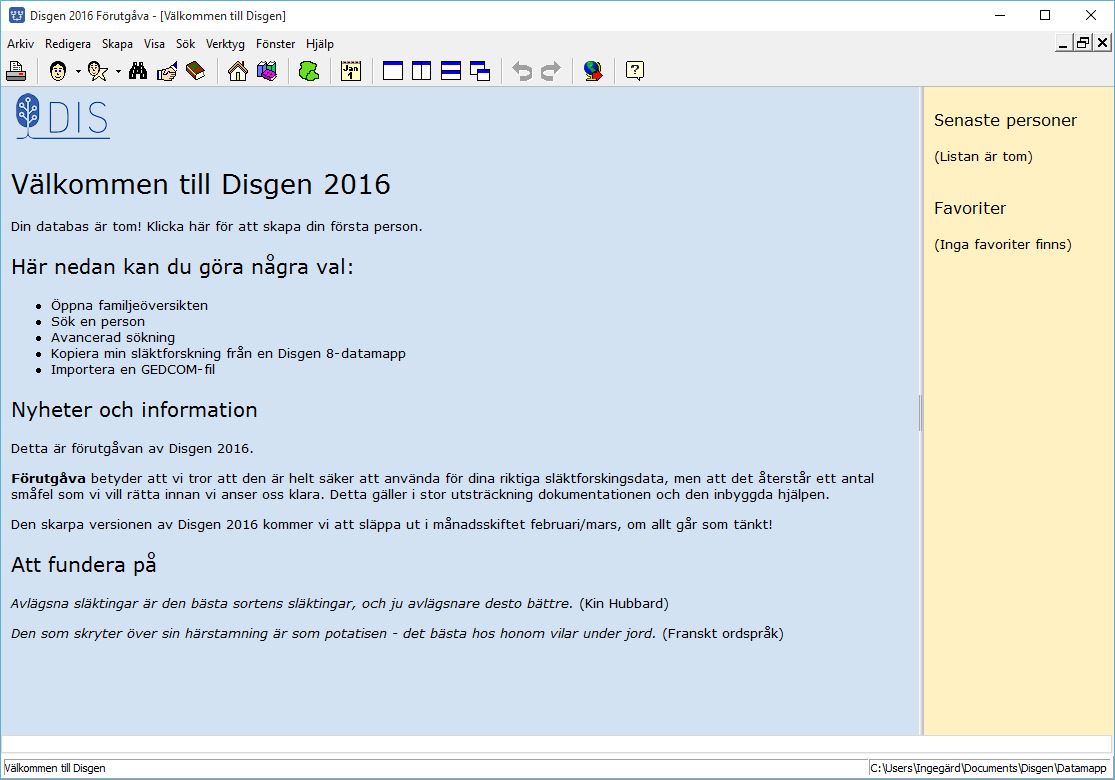Select the 'Importera en GEDCOM-fil' link
The height and width of the screenshot is (780, 1115).
[x=133, y=370]
